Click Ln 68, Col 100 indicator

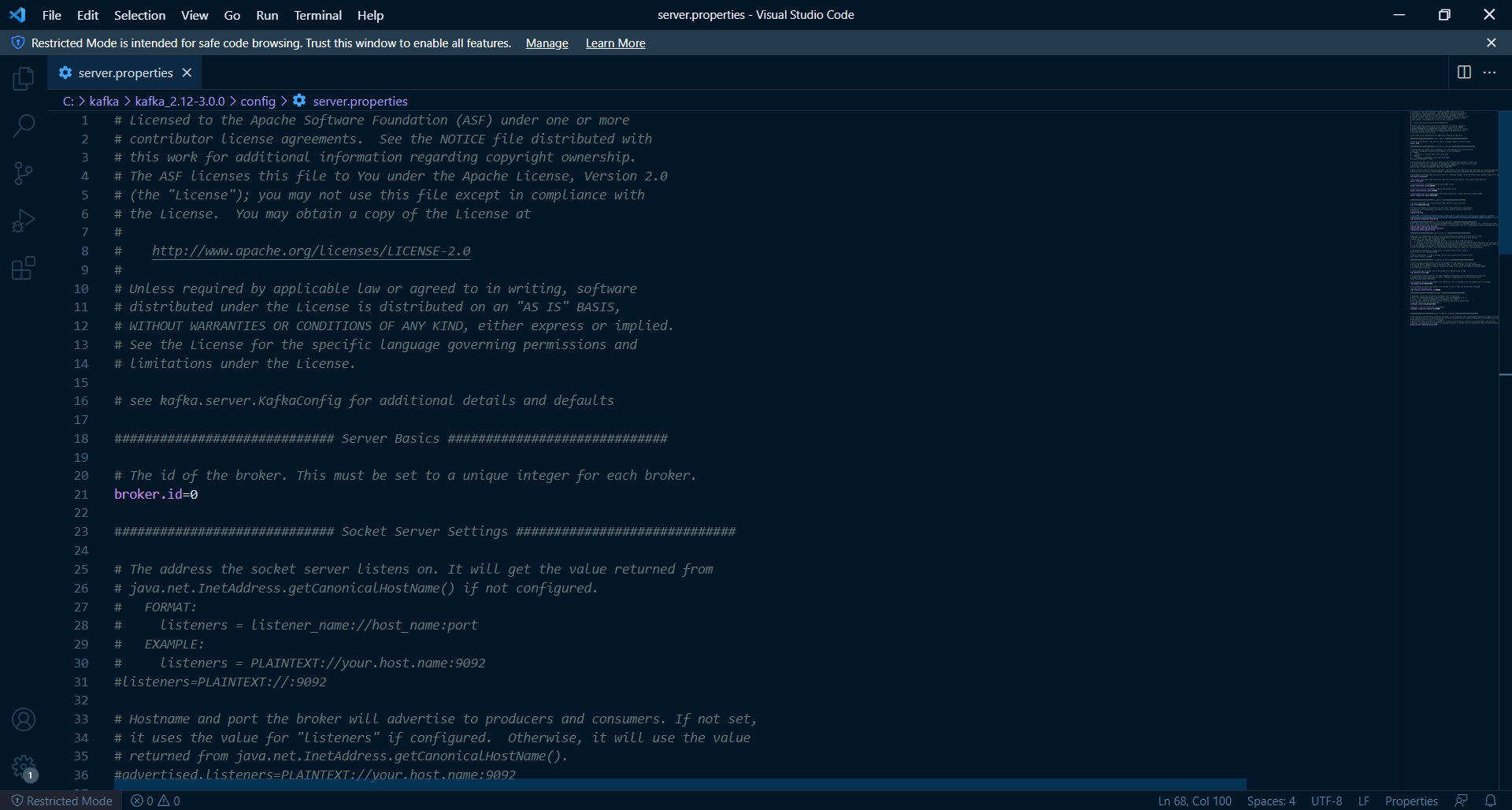click(x=1195, y=801)
